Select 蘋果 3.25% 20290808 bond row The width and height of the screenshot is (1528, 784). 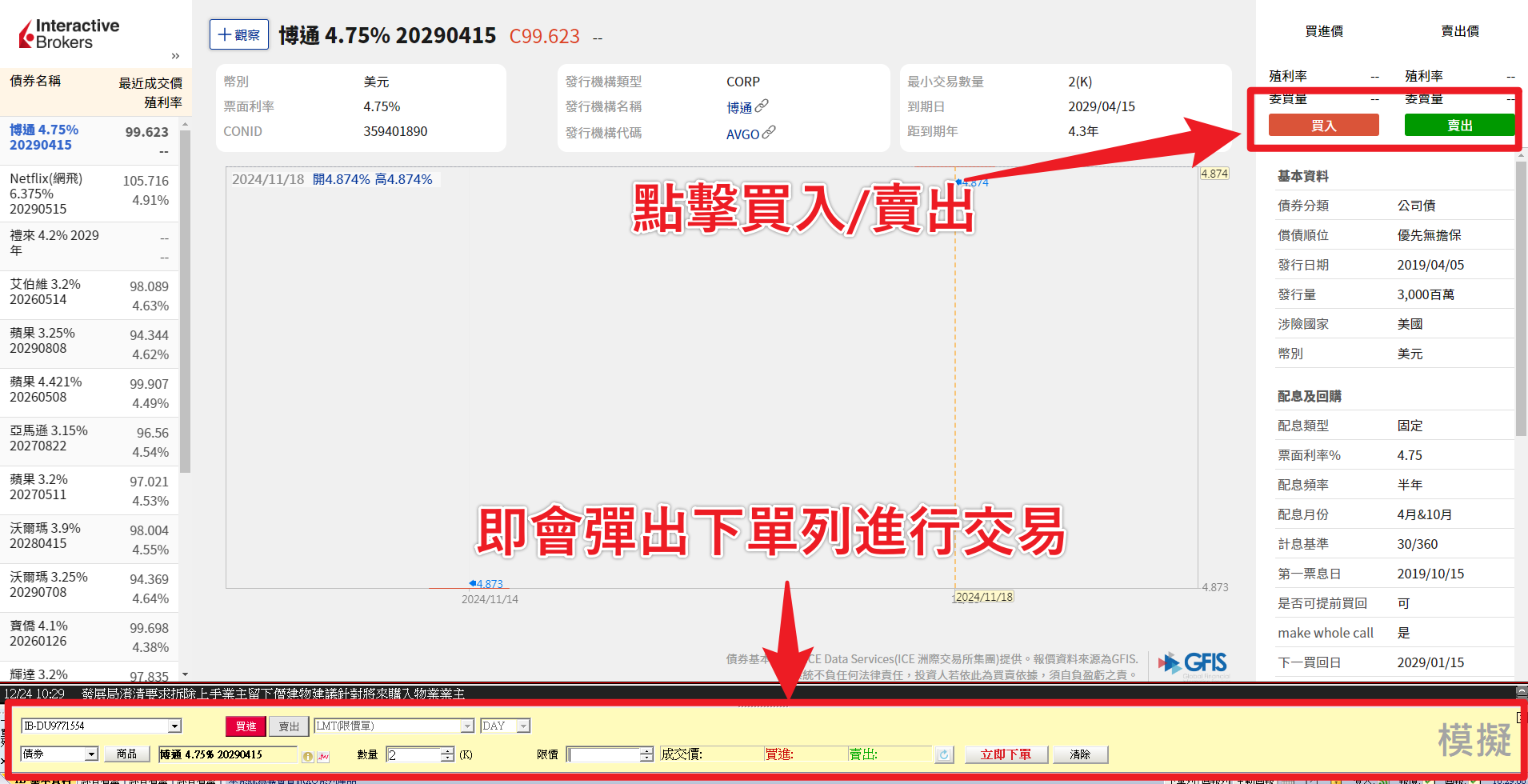[90, 344]
